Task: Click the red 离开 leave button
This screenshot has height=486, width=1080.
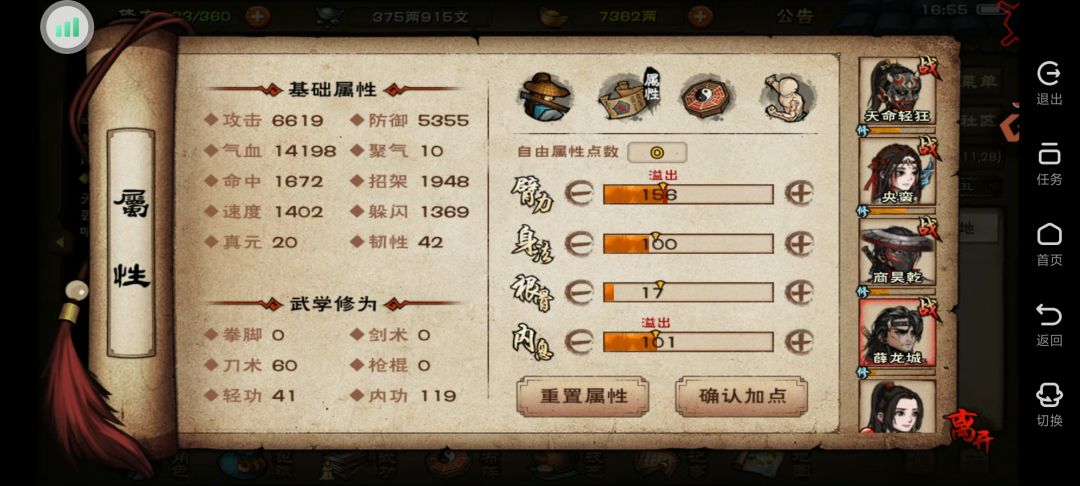Action: coord(968,432)
